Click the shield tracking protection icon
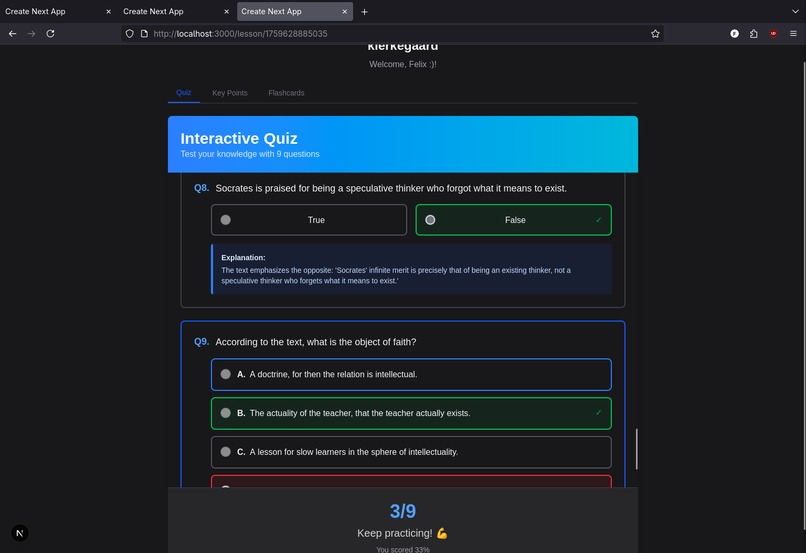Viewport: 806px width, 553px height. coord(130,33)
